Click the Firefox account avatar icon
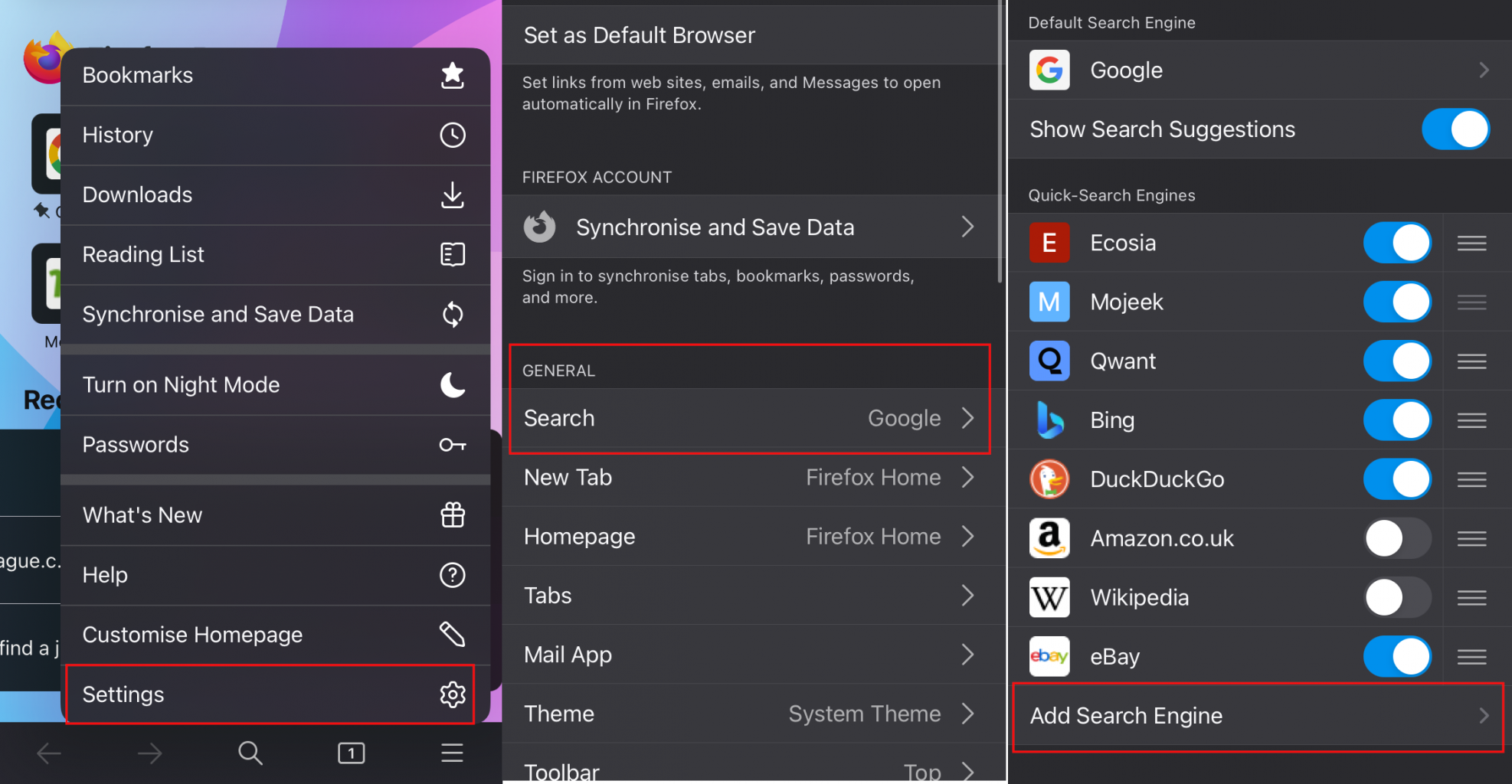The image size is (1512, 784). coord(539,227)
